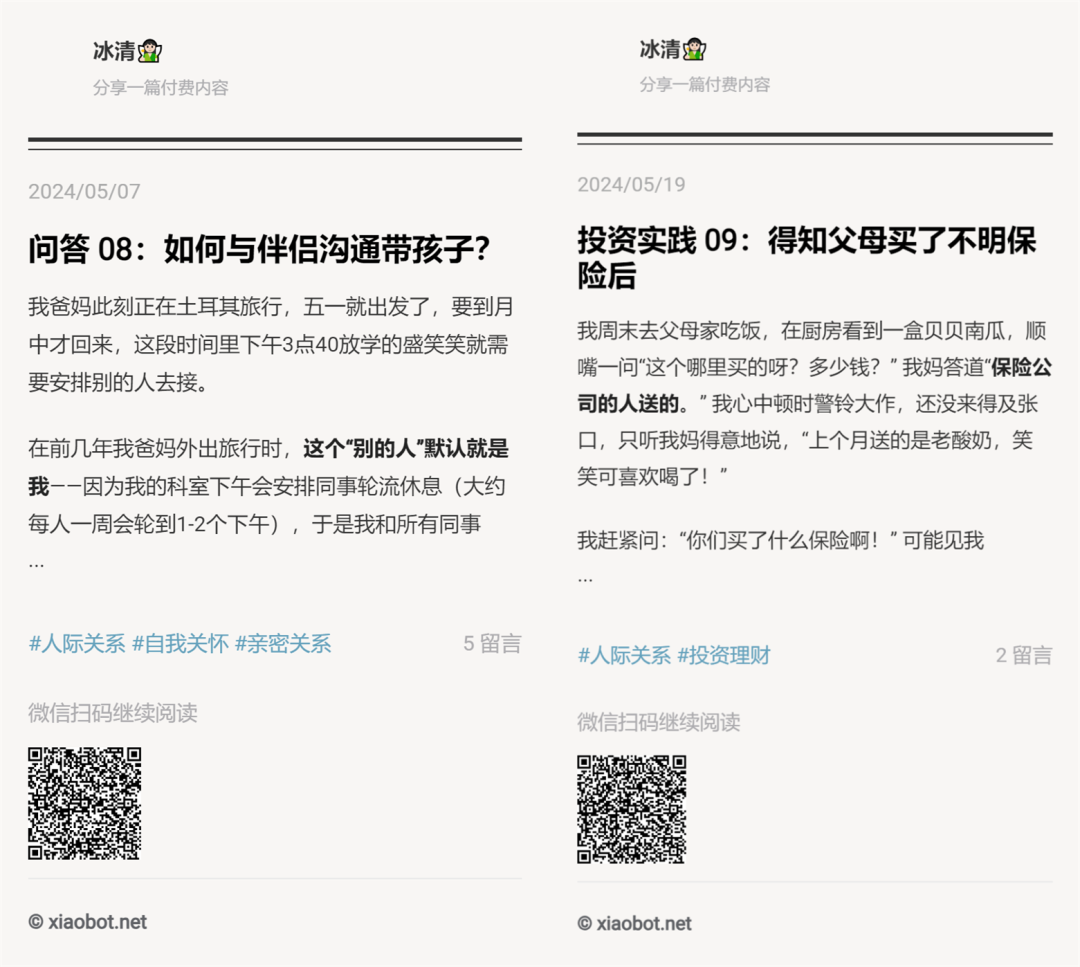Viewport: 1080px width, 967px height.
Task: Open the QR code under the 问答 08 article
Action: tap(85, 803)
